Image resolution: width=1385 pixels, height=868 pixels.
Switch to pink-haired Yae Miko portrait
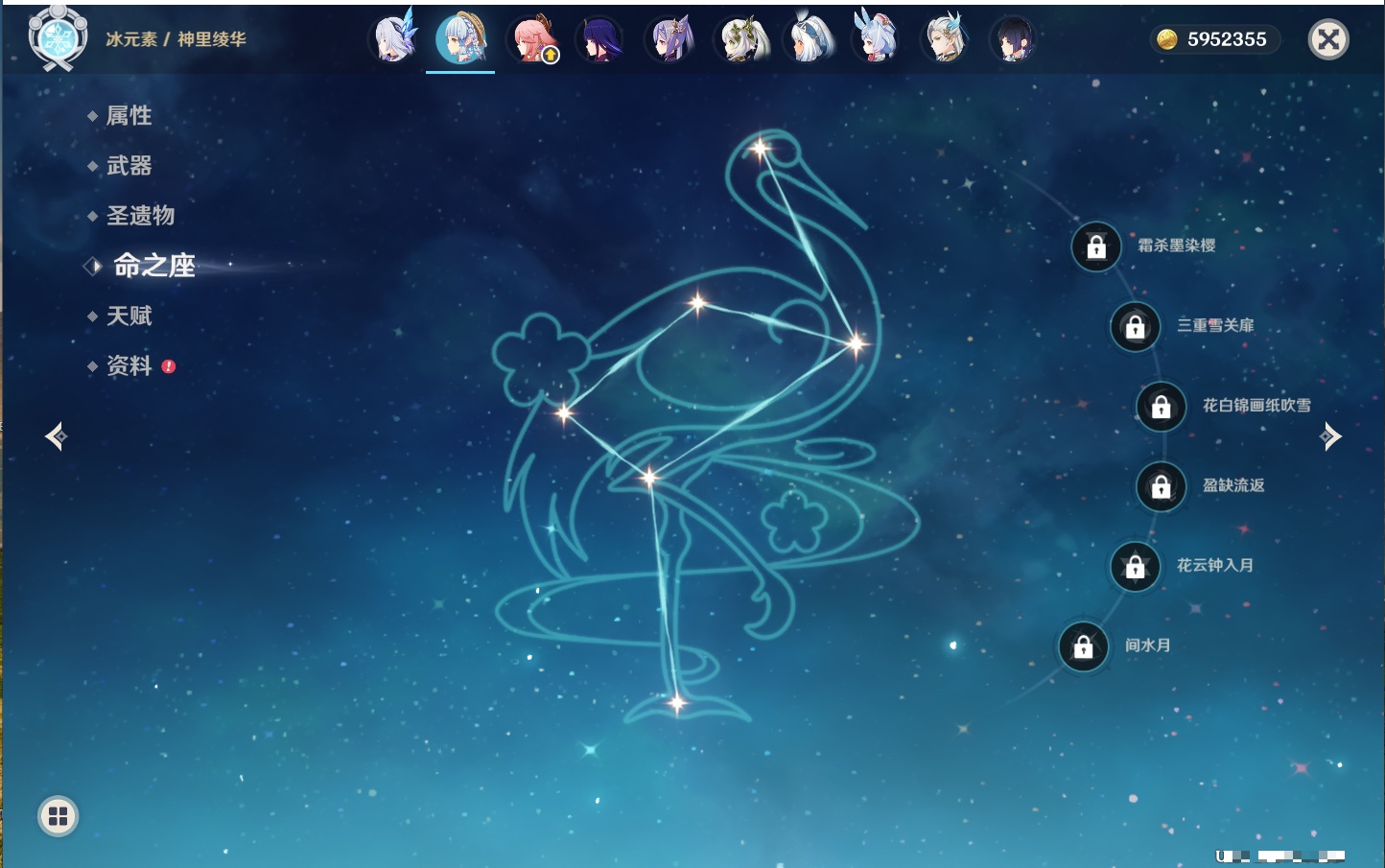532,39
